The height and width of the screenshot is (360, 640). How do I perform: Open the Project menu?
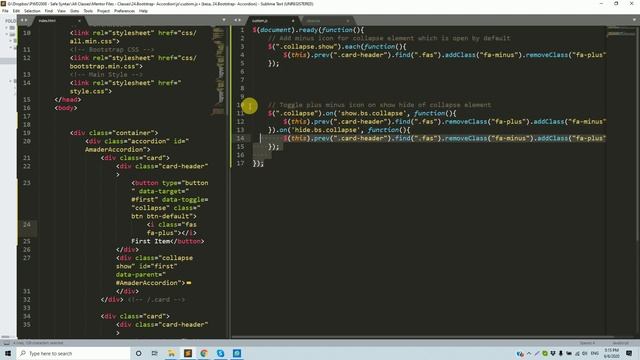(103, 11)
